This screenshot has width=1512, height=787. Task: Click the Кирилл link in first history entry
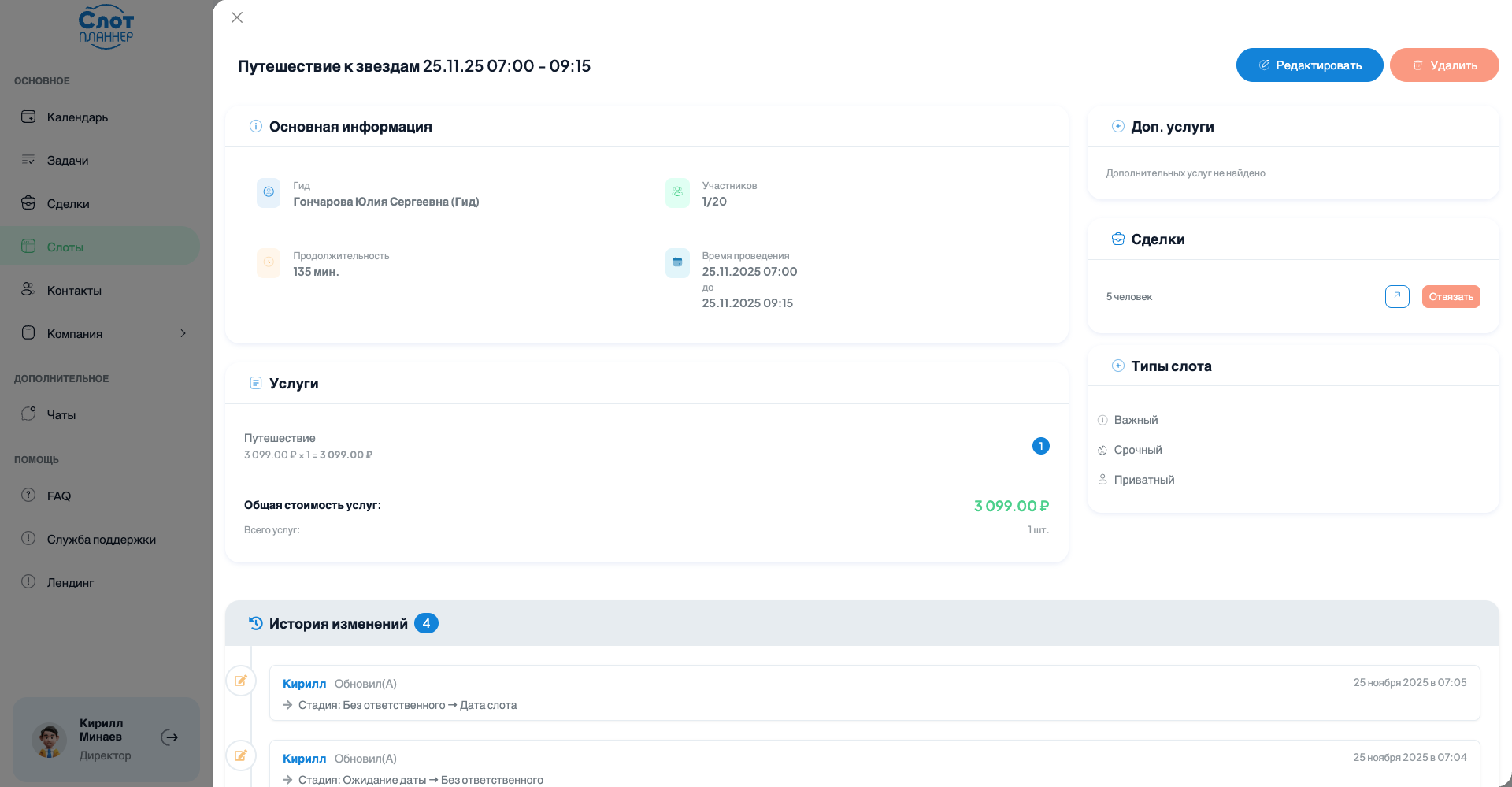pos(304,684)
